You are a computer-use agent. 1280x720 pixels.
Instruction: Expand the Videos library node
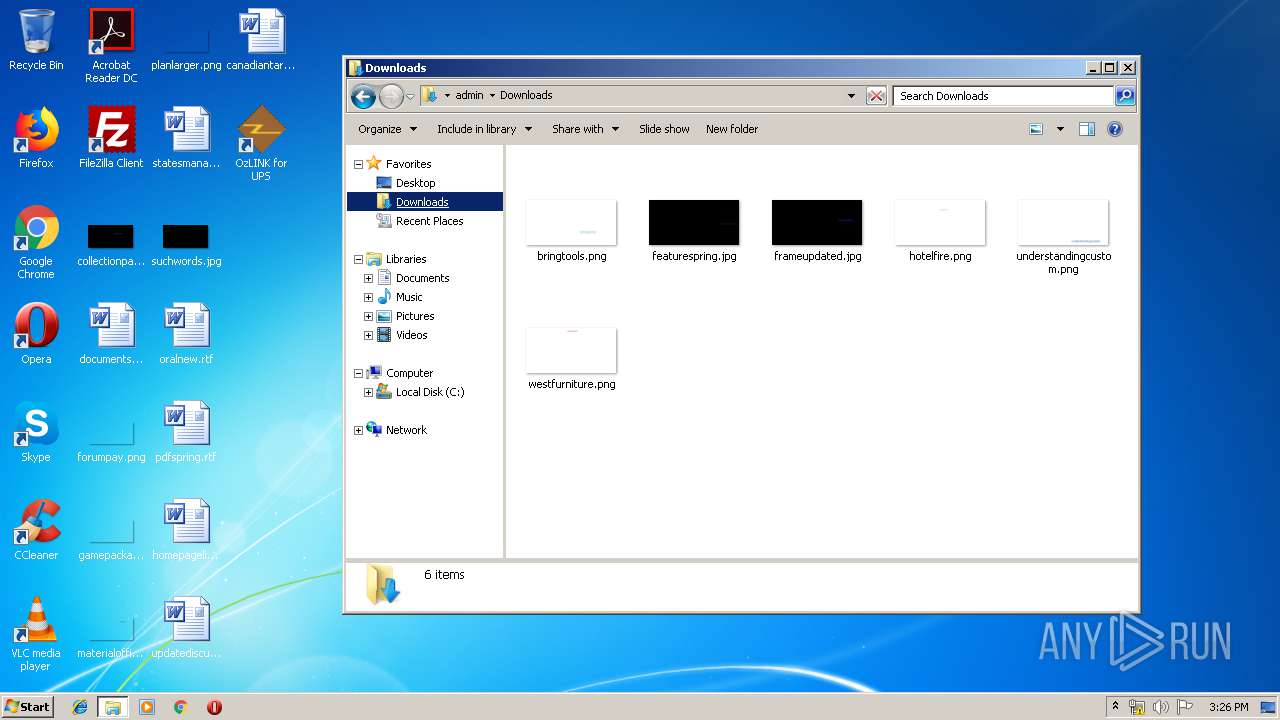368,335
